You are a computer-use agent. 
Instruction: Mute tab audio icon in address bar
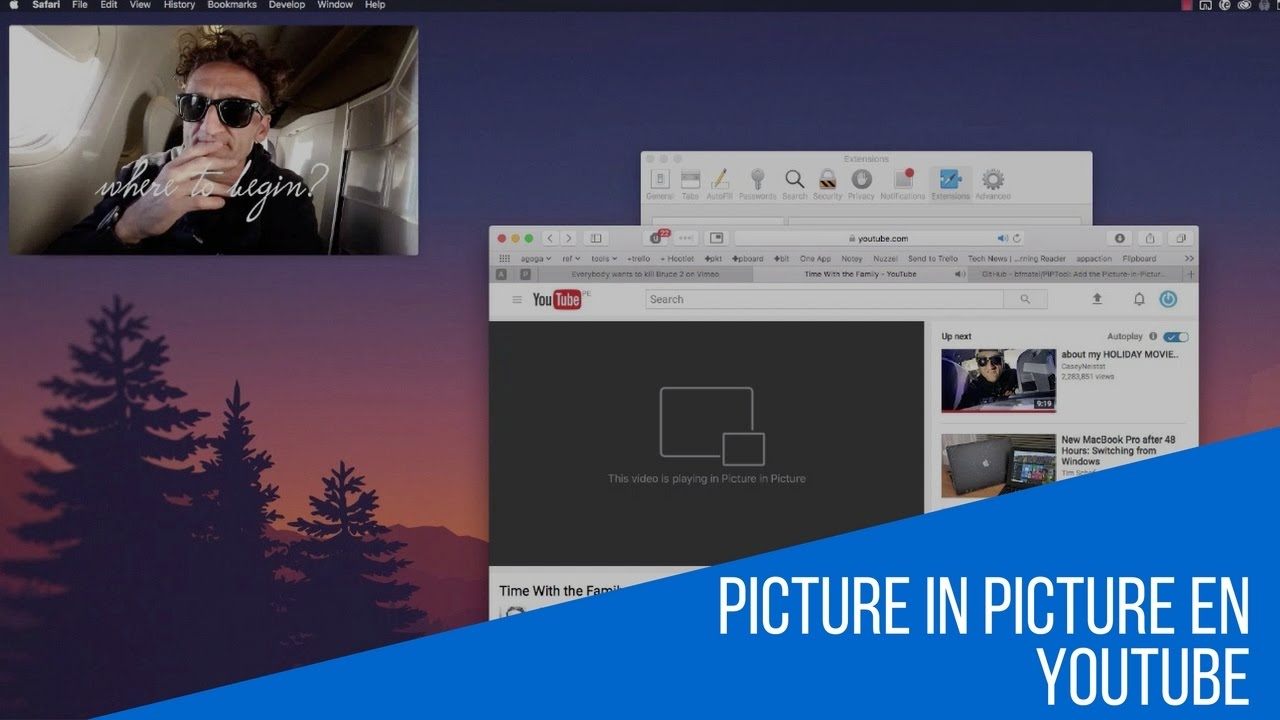click(1003, 238)
